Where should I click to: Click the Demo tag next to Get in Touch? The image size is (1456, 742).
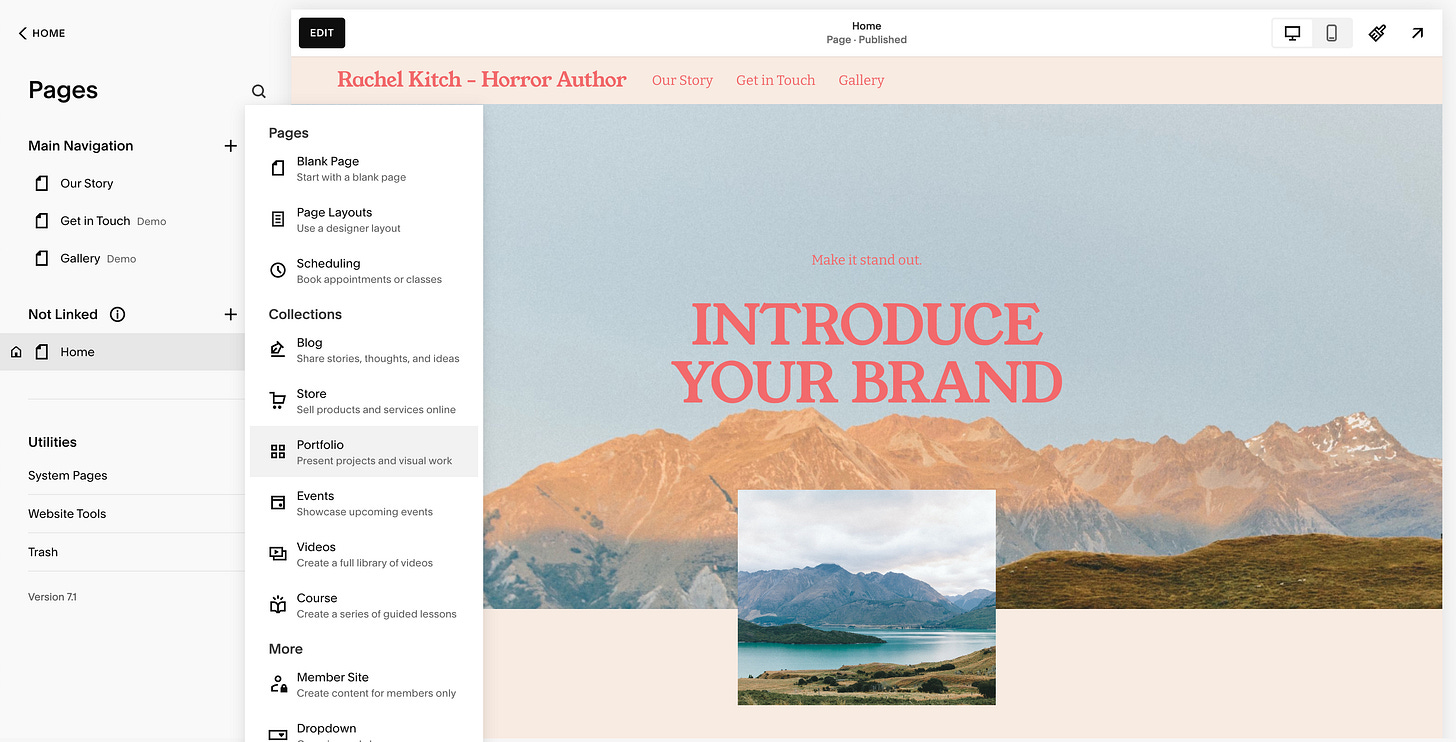click(152, 222)
